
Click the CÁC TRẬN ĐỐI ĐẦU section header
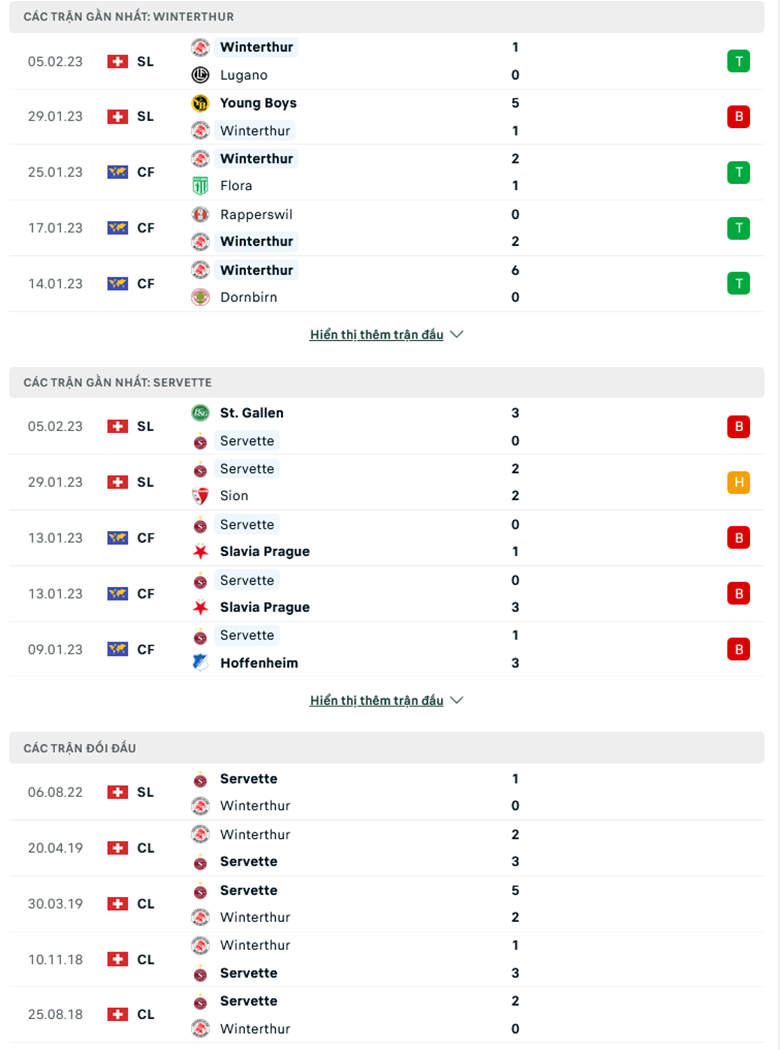[x=80, y=747]
